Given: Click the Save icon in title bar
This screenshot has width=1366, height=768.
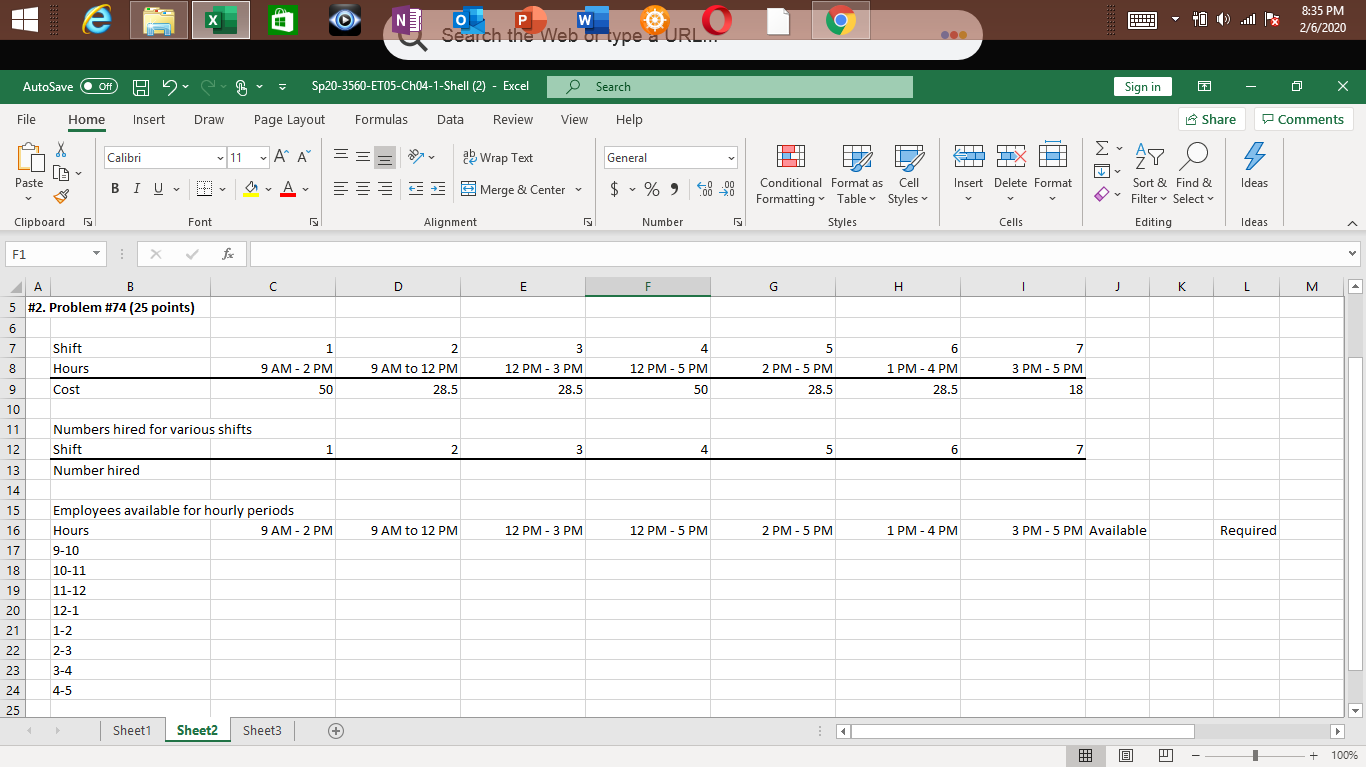Looking at the screenshot, I should pos(142,87).
